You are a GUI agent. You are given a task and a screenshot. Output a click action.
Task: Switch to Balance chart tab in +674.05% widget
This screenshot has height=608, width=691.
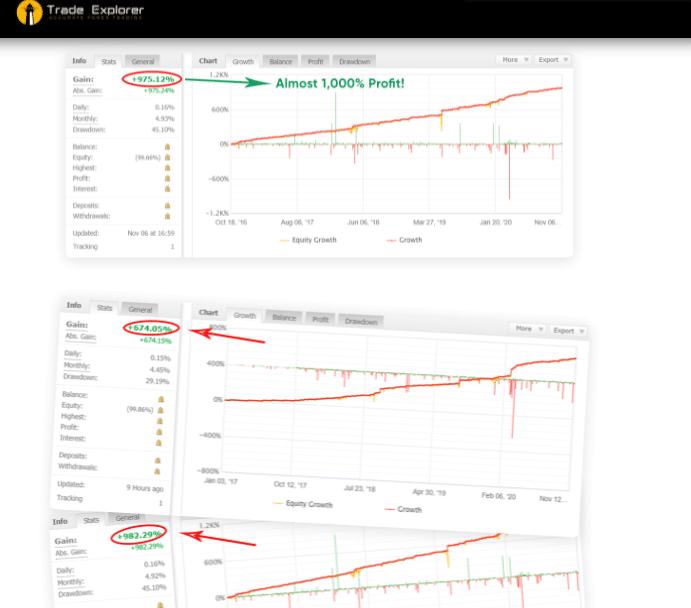(x=284, y=318)
